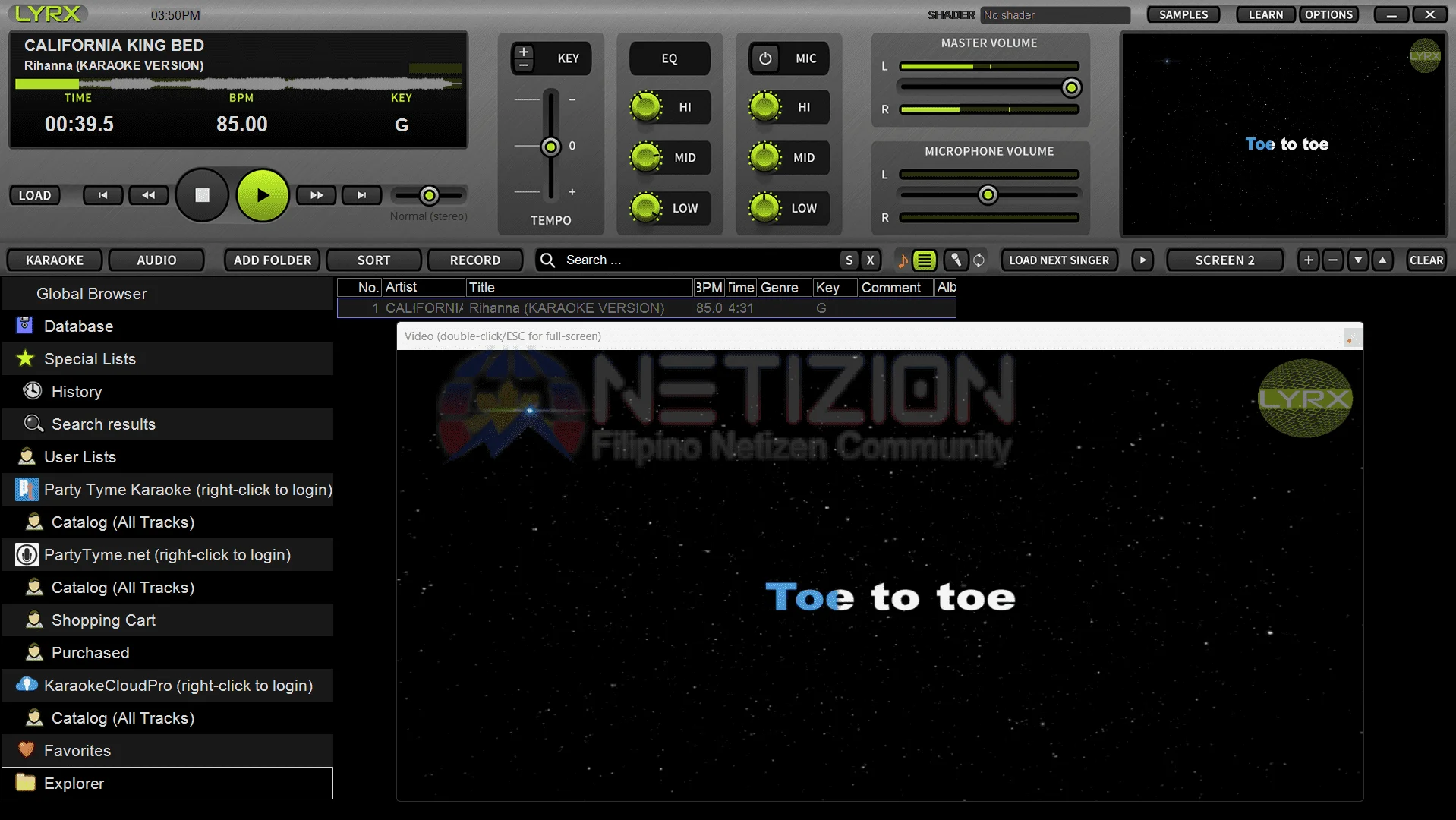Move item up with up arrow
This screenshot has height=820, width=1456.
pos(1383,260)
